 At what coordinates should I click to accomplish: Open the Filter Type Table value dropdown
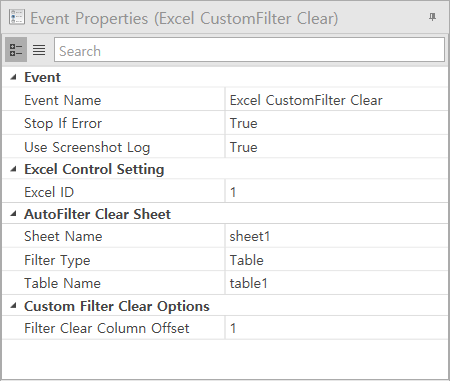(336, 260)
